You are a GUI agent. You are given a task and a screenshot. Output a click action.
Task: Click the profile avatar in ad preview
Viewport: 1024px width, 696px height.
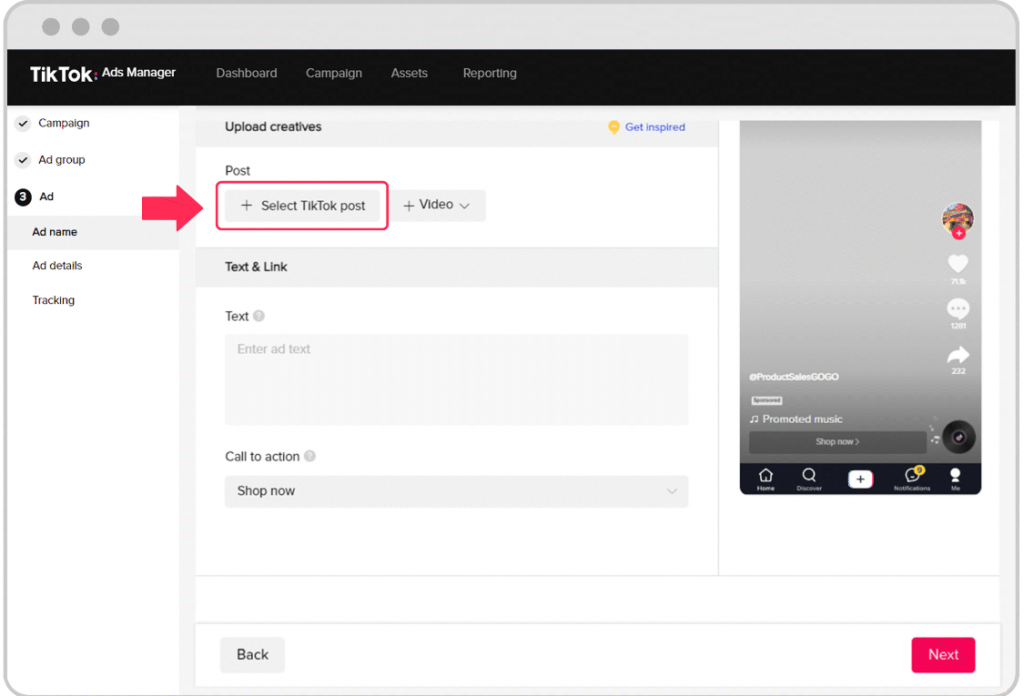tap(957, 219)
